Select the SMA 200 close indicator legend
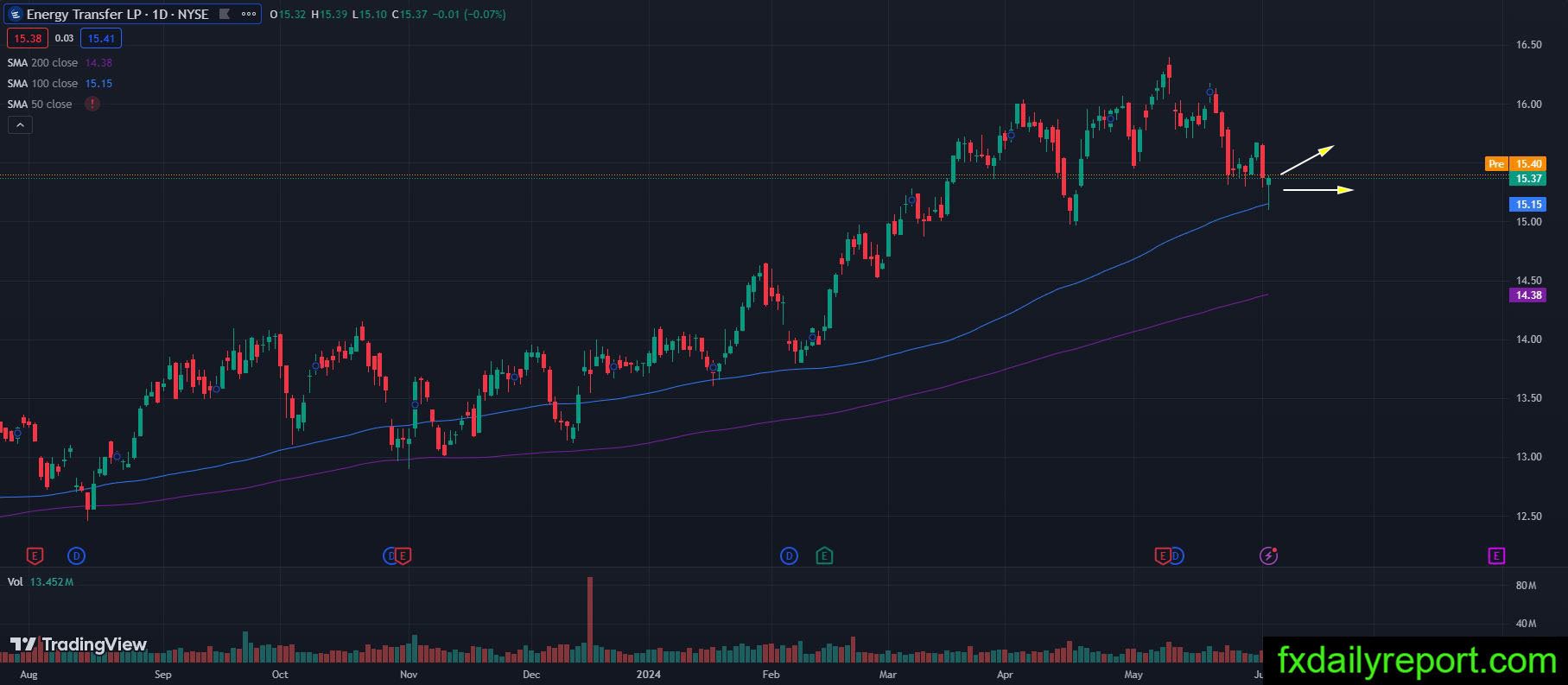 (x=60, y=62)
